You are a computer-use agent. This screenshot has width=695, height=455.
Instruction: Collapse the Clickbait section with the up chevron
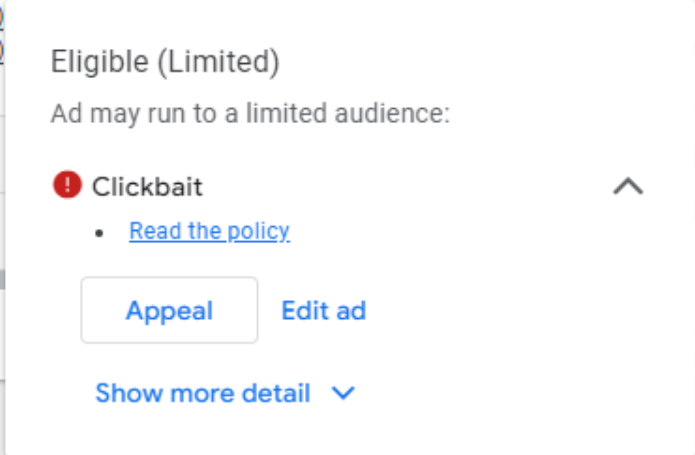point(628,186)
